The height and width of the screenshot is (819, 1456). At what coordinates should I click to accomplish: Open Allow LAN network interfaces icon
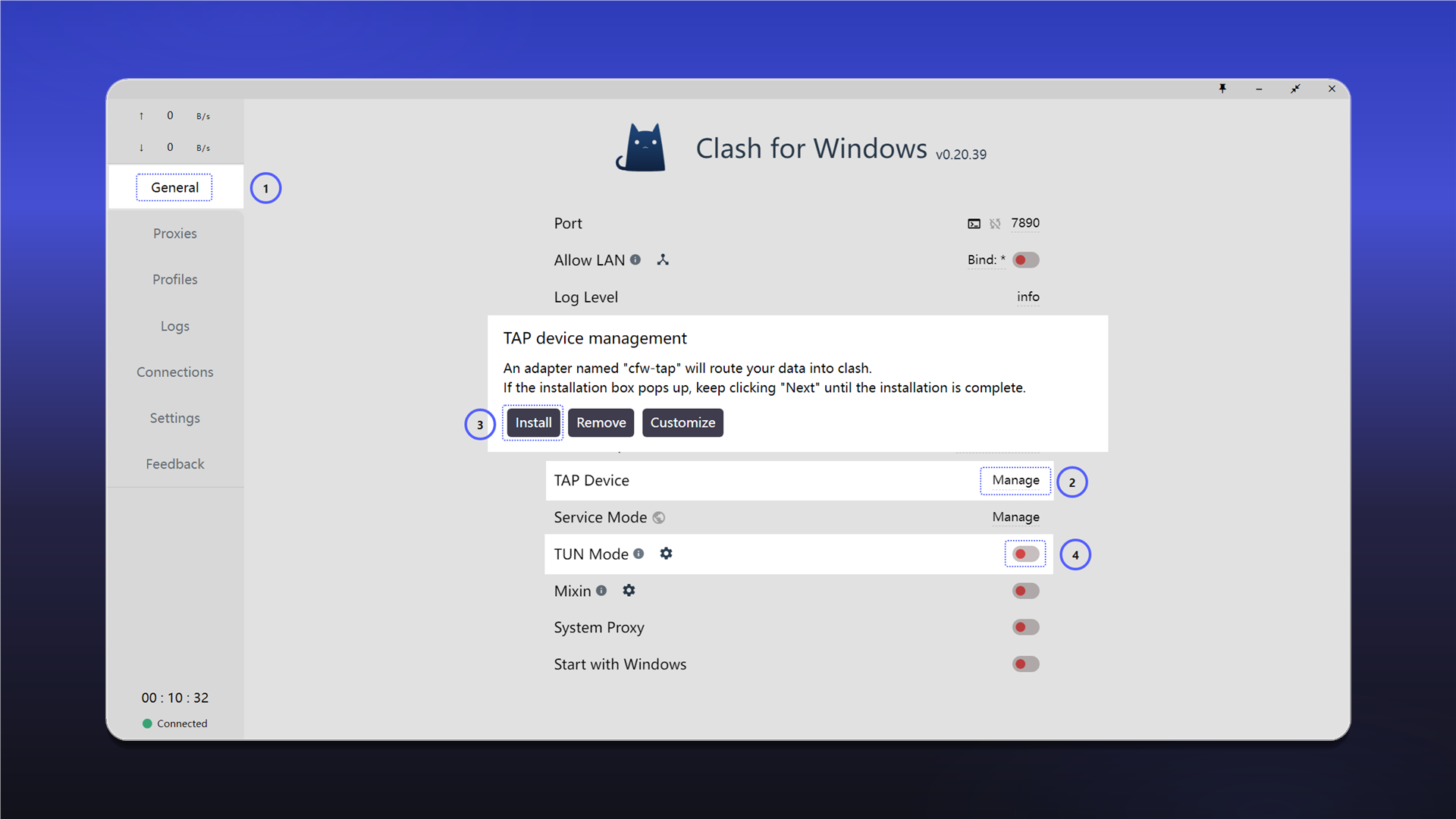[x=663, y=259]
